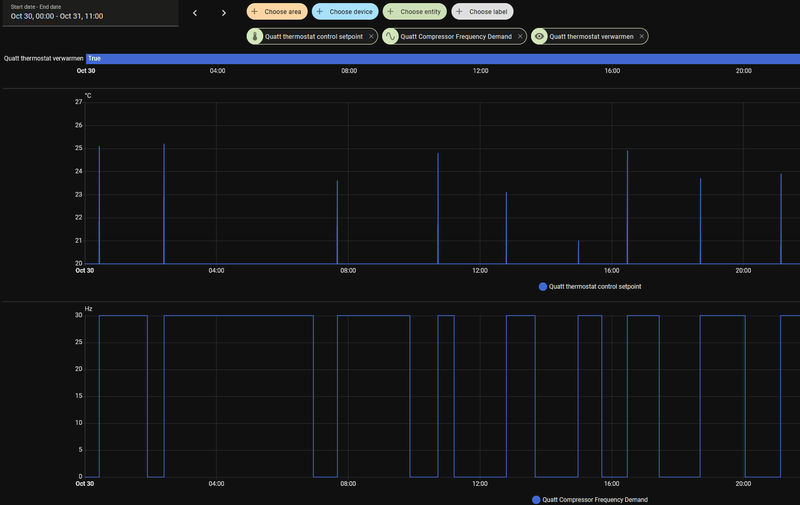The width and height of the screenshot is (800, 505).
Task: Click the Choose label button
Action: (x=482, y=11)
